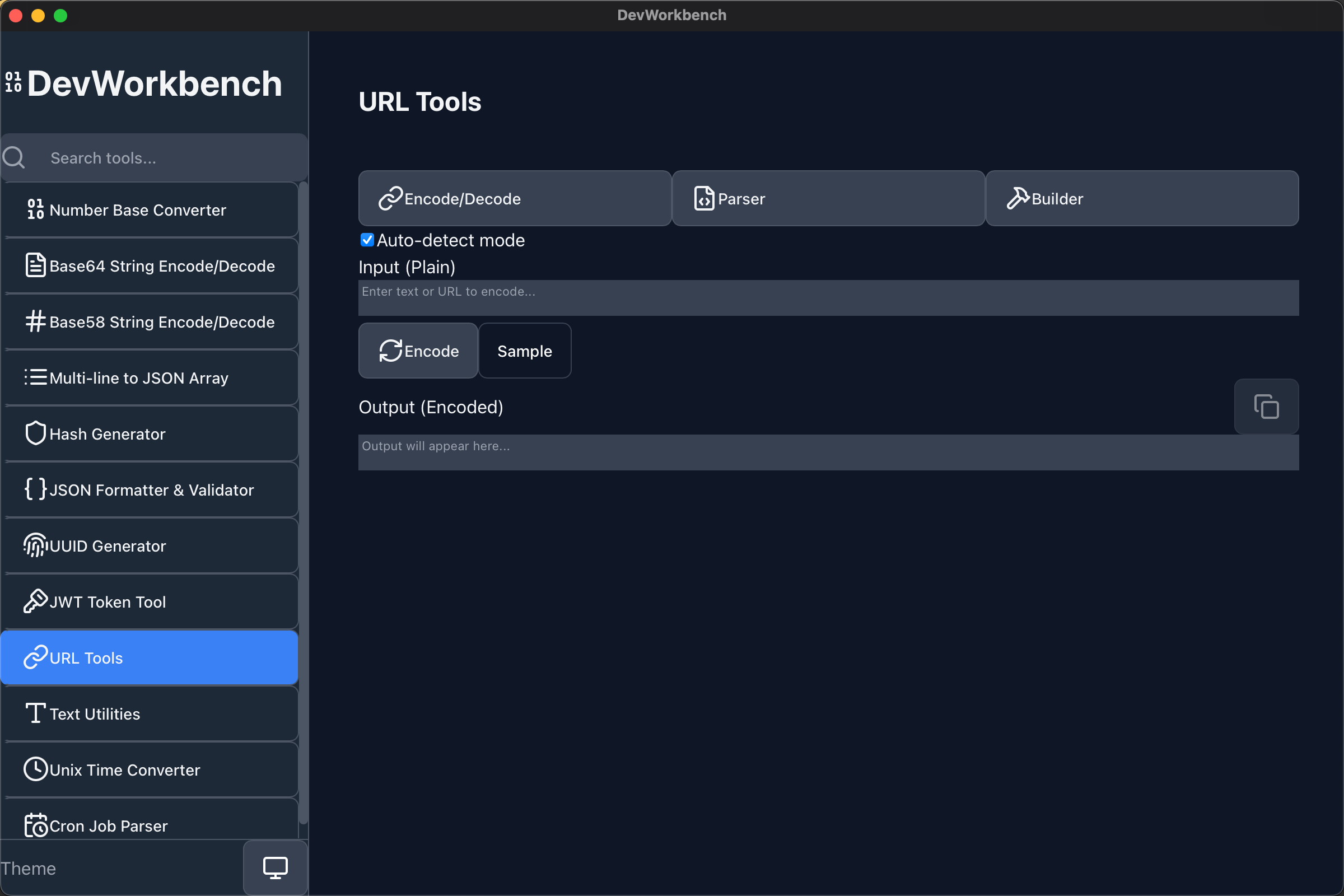Toggle theme using the monitor icon

point(276,867)
